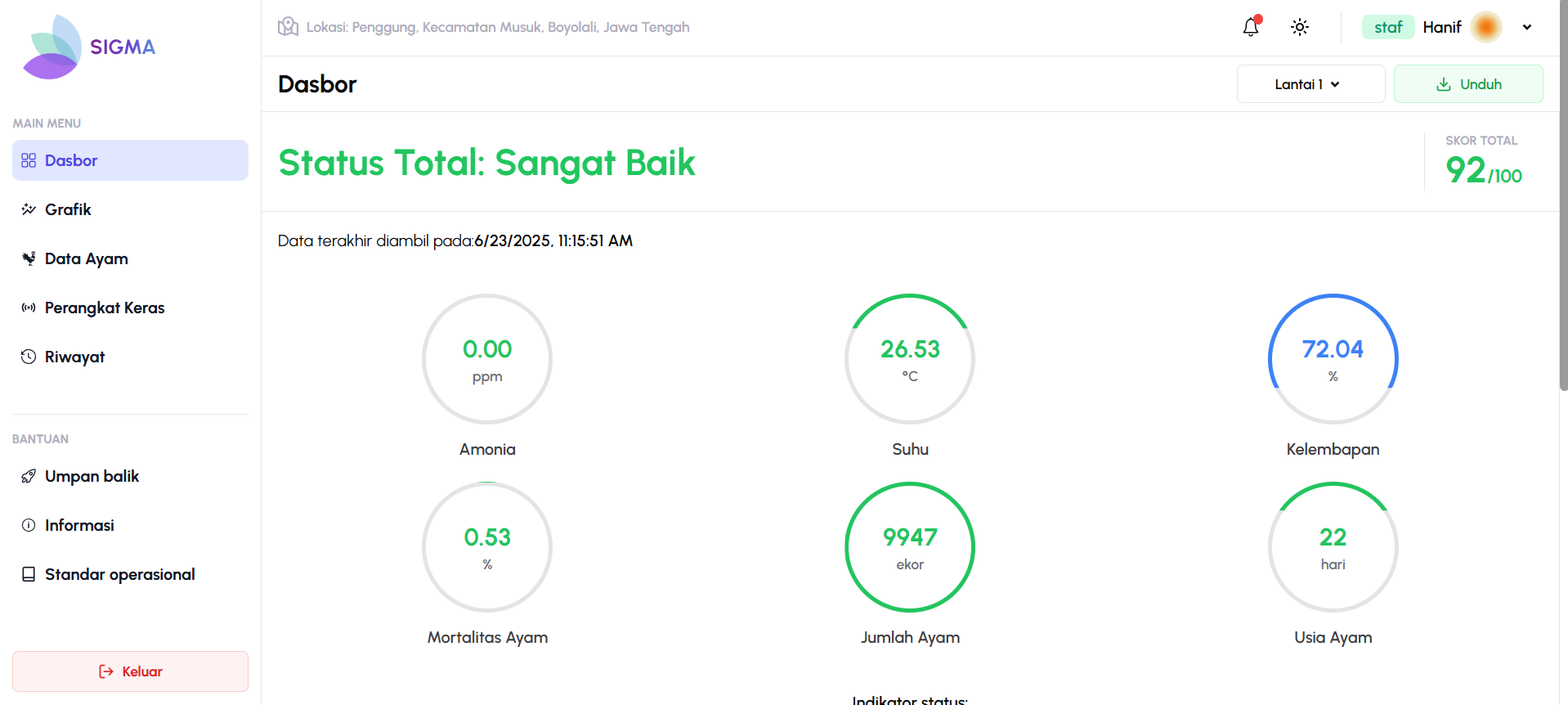Click the Kelembapan label
The height and width of the screenshot is (705, 1568).
tap(1333, 449)
